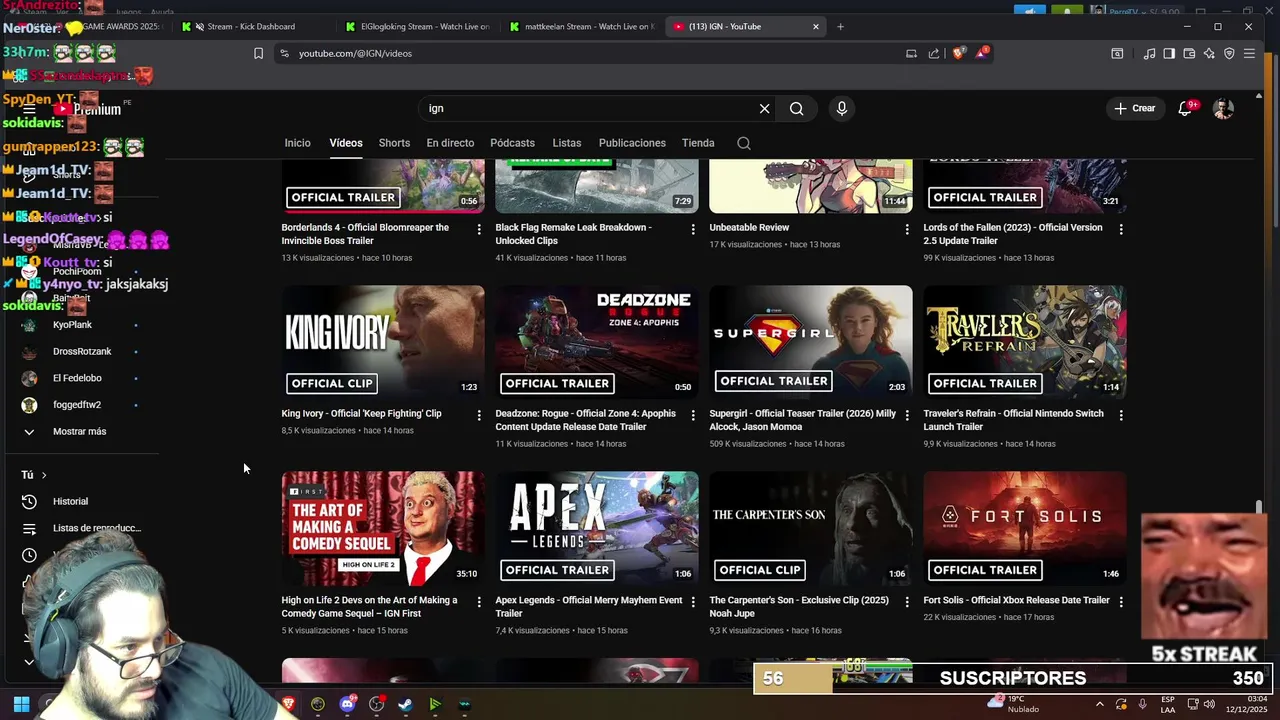This screenshot has width=1280, height=720.
Task: Switch to the Inicio channel tab
Action: click(x=297, y=143)
